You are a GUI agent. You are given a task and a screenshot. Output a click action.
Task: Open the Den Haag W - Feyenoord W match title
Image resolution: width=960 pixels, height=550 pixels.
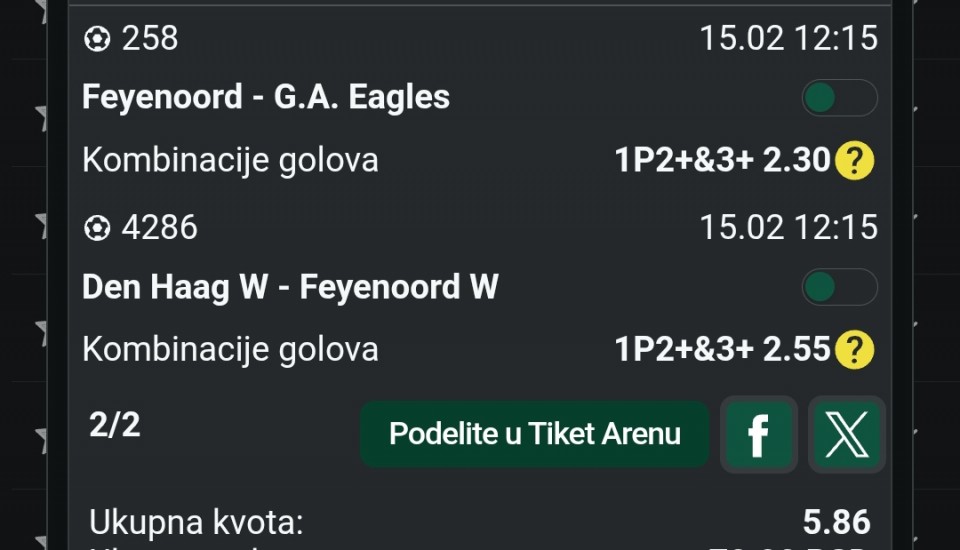coord(290,287)
